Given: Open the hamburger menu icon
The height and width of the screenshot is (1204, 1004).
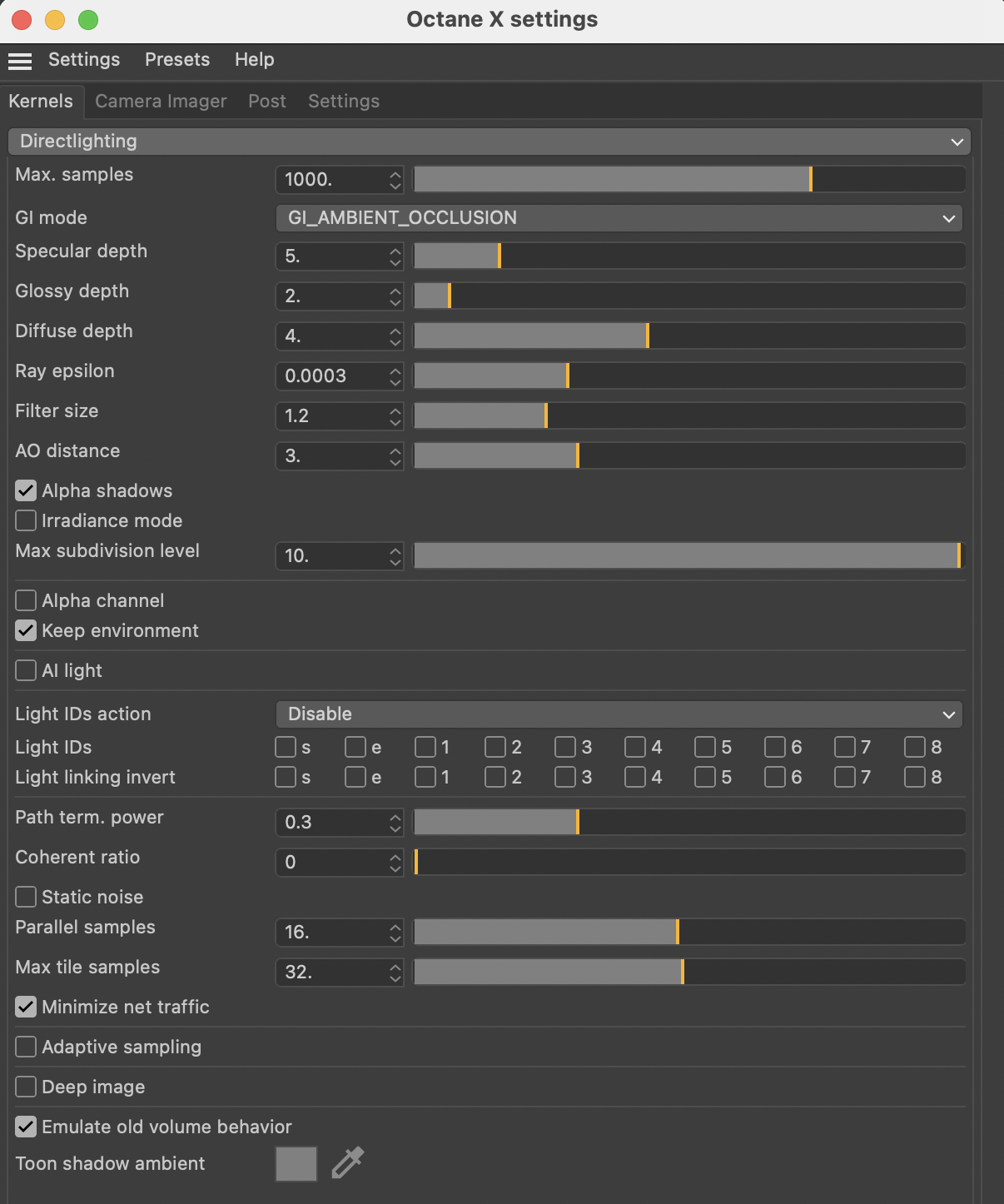Looking at the screenshot, I should (x=20, y=61).
